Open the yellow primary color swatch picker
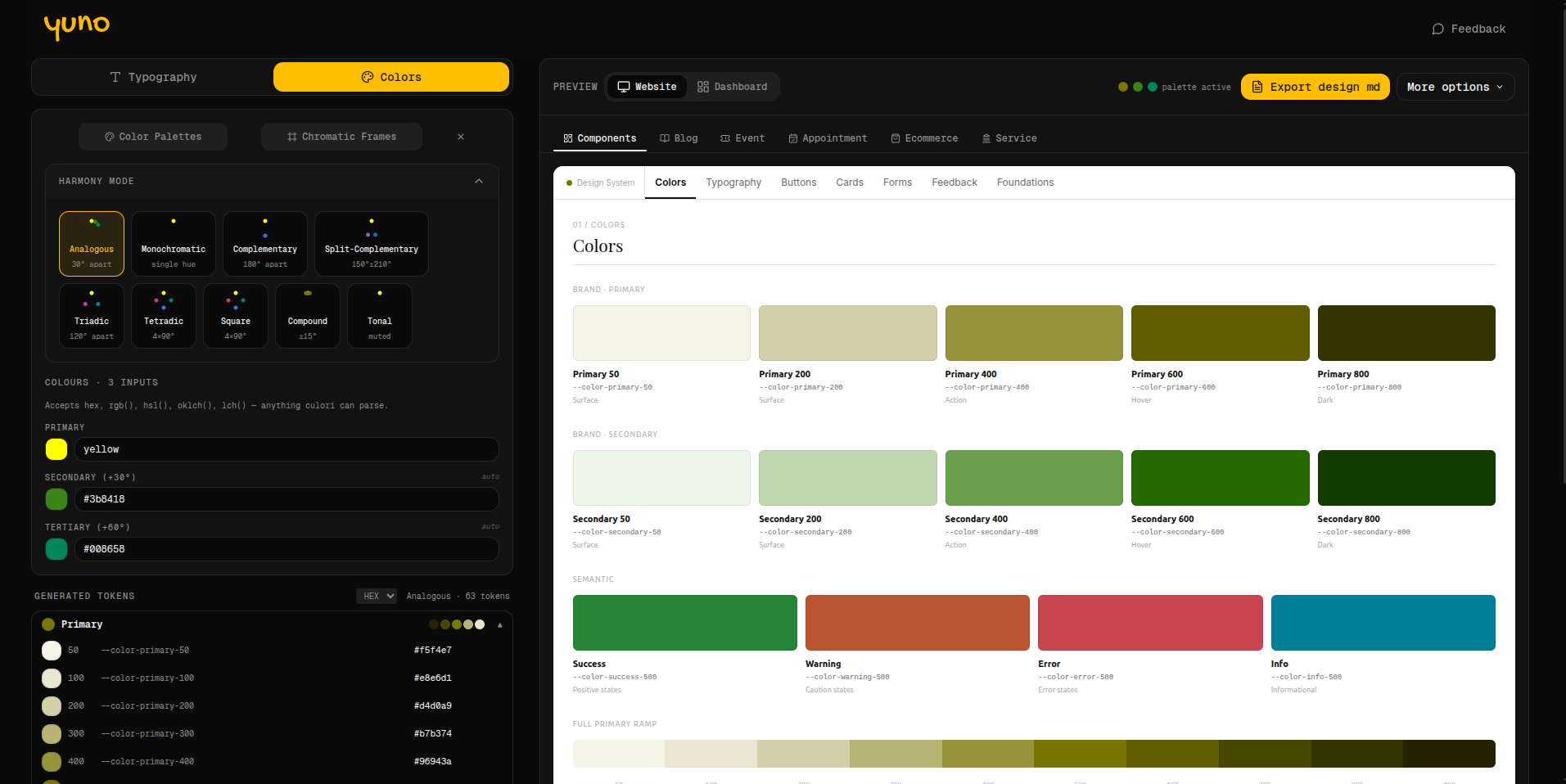This screenshot has width=1566, height=784. coord(56,449)
